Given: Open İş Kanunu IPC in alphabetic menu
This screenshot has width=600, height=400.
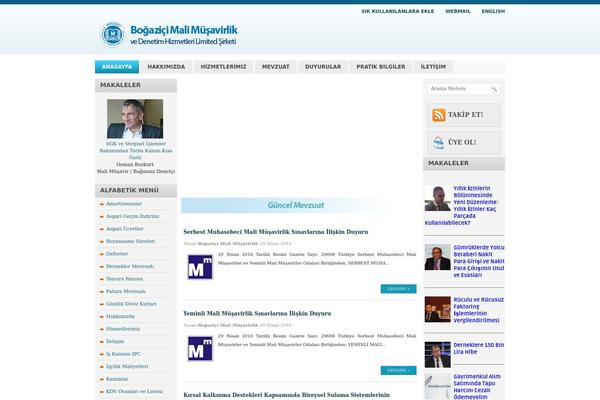Looking at the screenshot, I should tap(123, 354).
